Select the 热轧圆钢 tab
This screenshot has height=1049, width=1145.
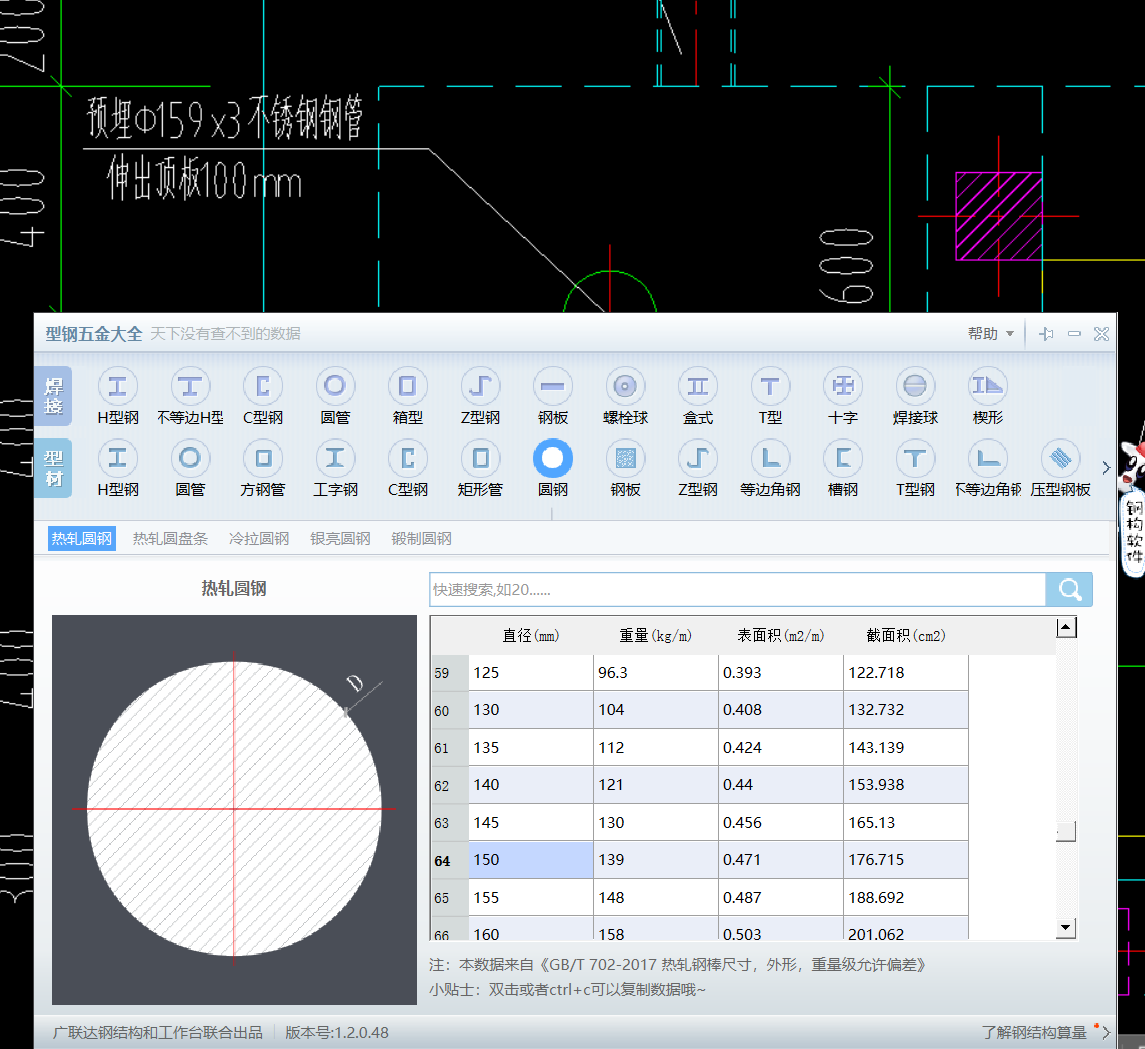(82, 539)
